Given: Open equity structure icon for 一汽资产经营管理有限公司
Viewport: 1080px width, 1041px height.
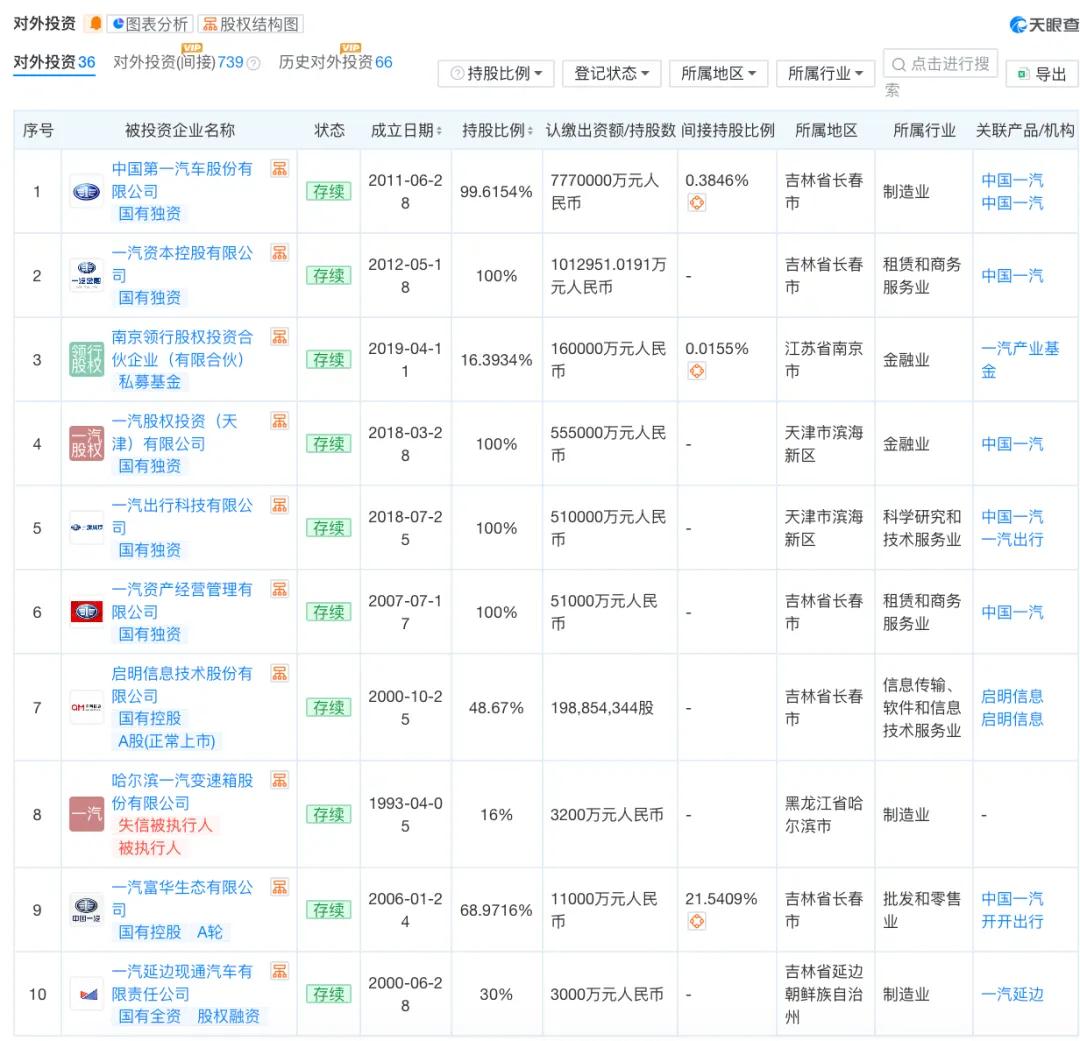Looking at the screenshot, I should click(280, 589).
